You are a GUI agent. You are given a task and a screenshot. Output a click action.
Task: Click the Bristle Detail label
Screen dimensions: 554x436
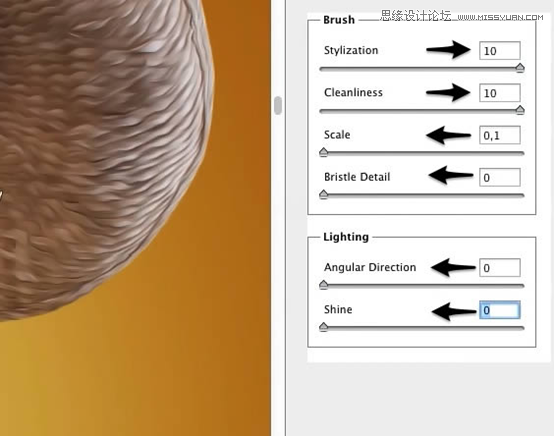357,177
